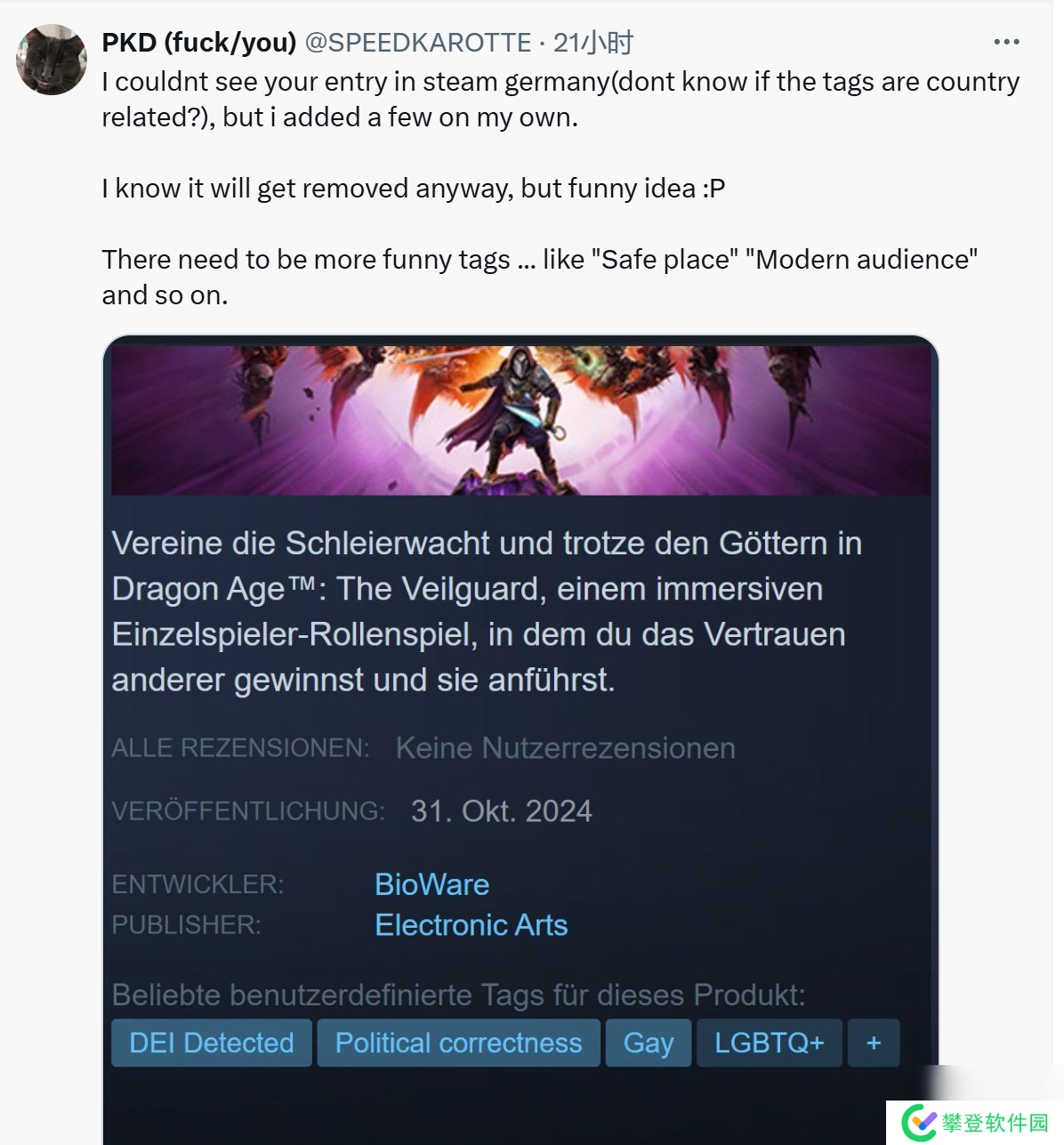Click the green checkmark watermark logo
This screenshot has height=1145, width=1064.
tap(919, 1123)
